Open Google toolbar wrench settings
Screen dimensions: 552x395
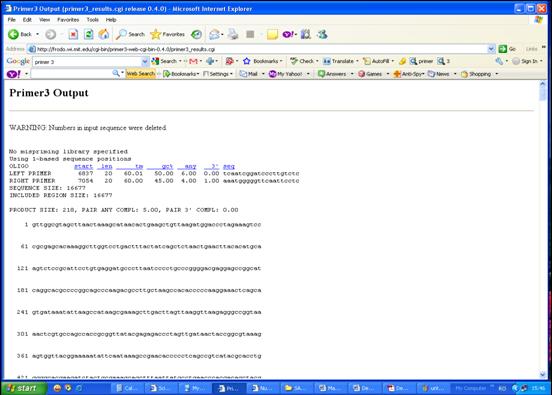499,61
